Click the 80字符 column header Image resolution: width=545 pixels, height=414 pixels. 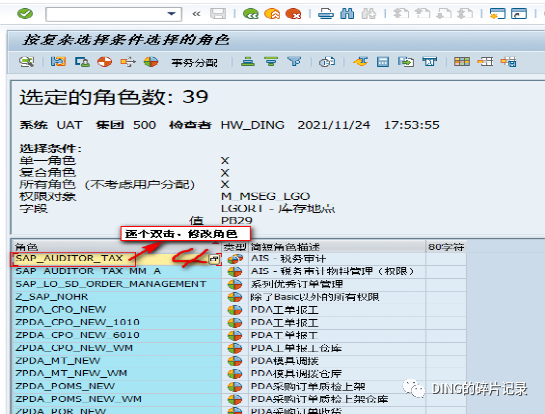pos(446,247)
